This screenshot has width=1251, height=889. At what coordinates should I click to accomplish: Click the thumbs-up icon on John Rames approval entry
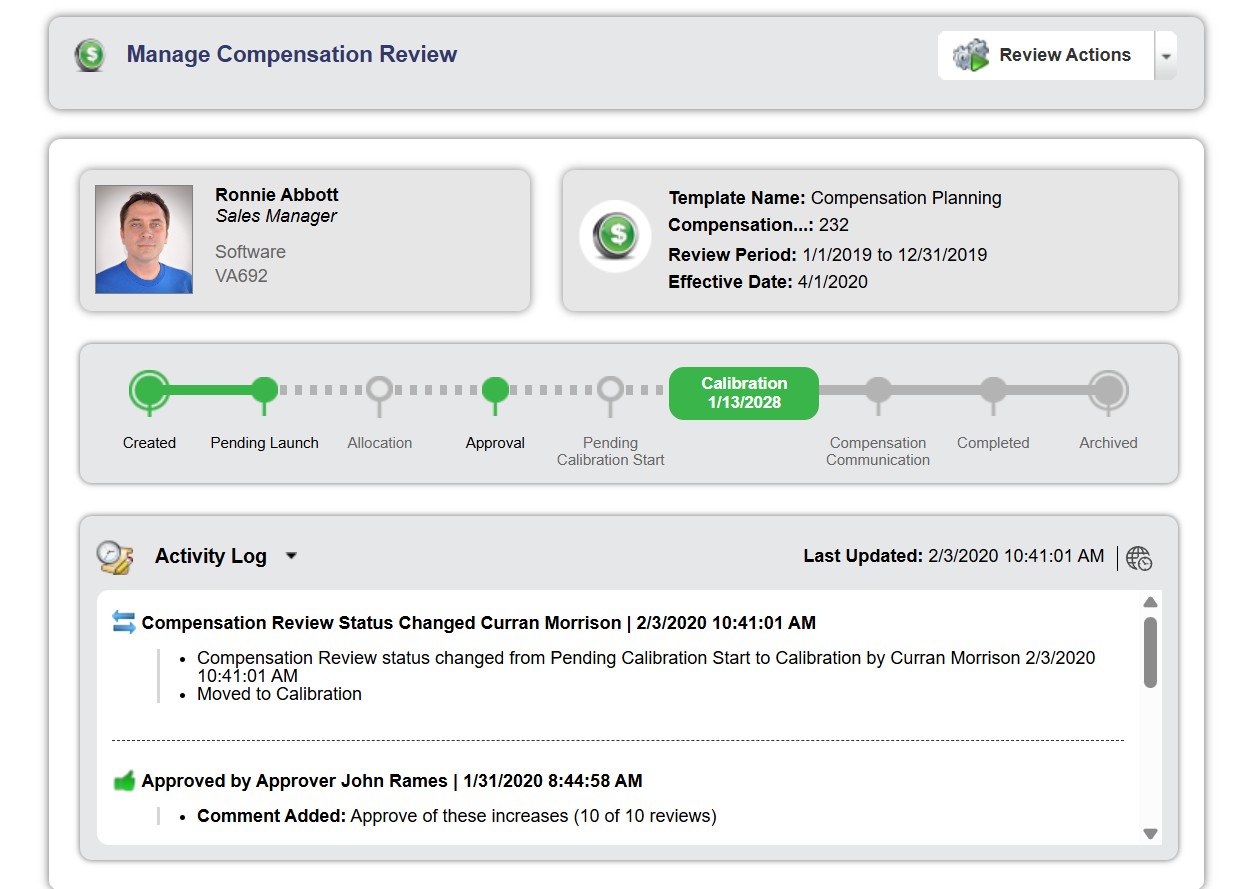click(126, 780)
